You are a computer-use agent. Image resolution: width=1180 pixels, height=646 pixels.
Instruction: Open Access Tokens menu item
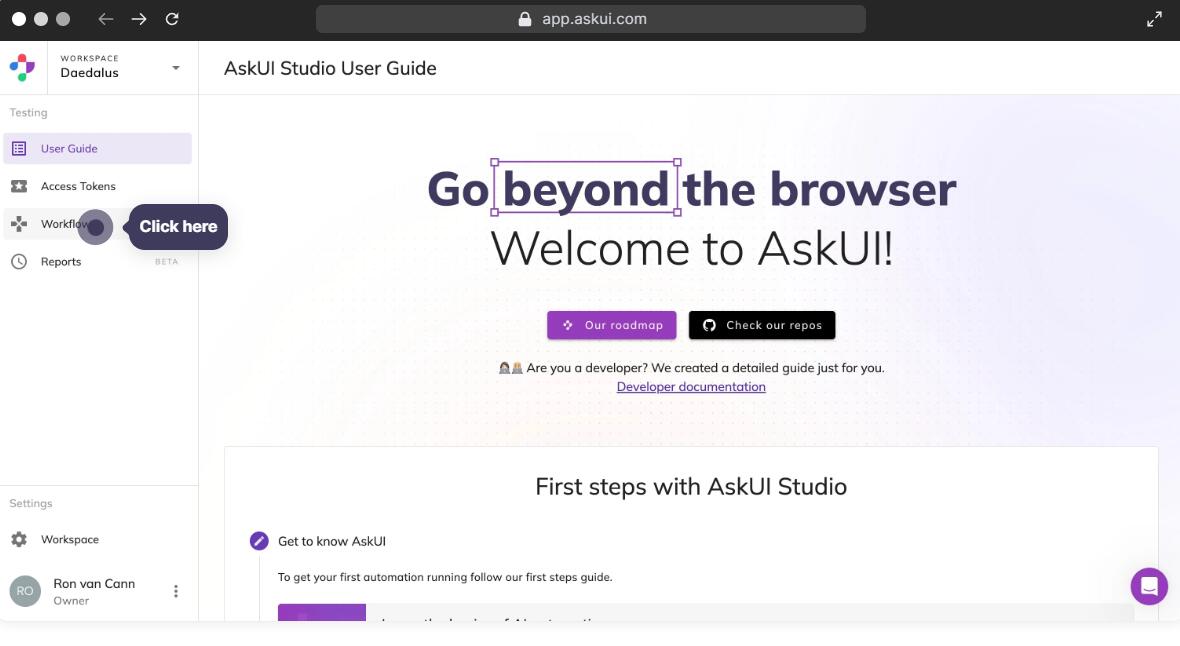(78, 186)
